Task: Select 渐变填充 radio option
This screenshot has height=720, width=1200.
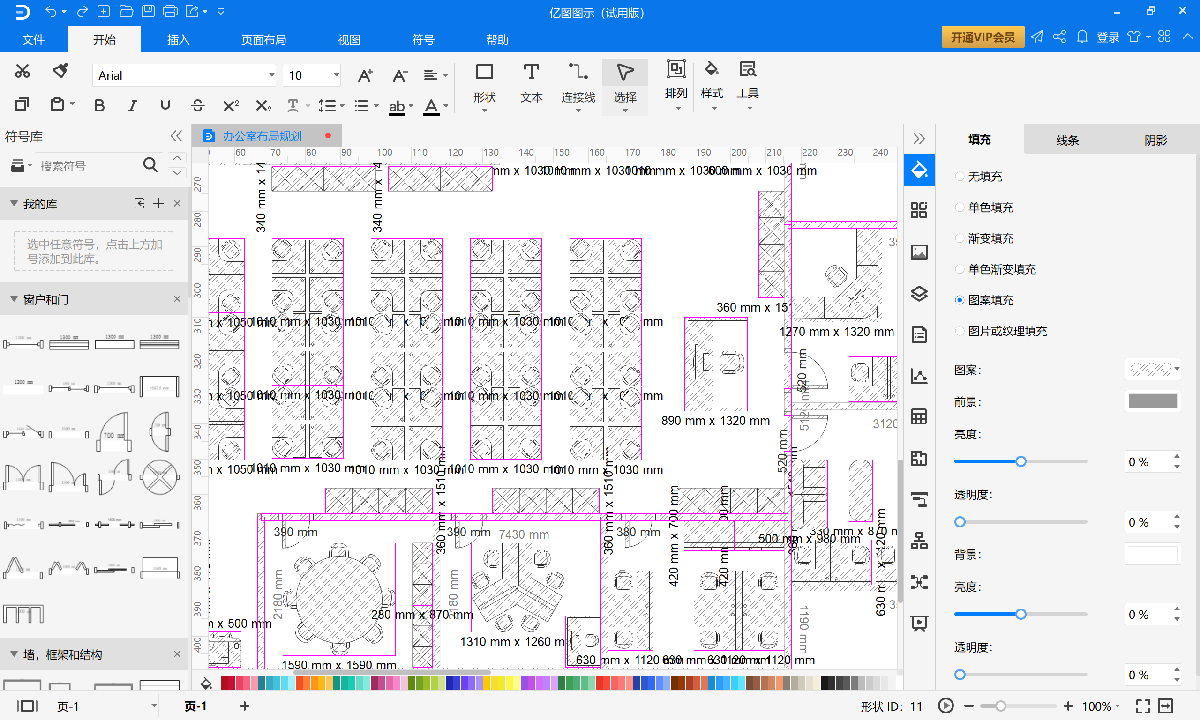Action: (x=960, y=238)
